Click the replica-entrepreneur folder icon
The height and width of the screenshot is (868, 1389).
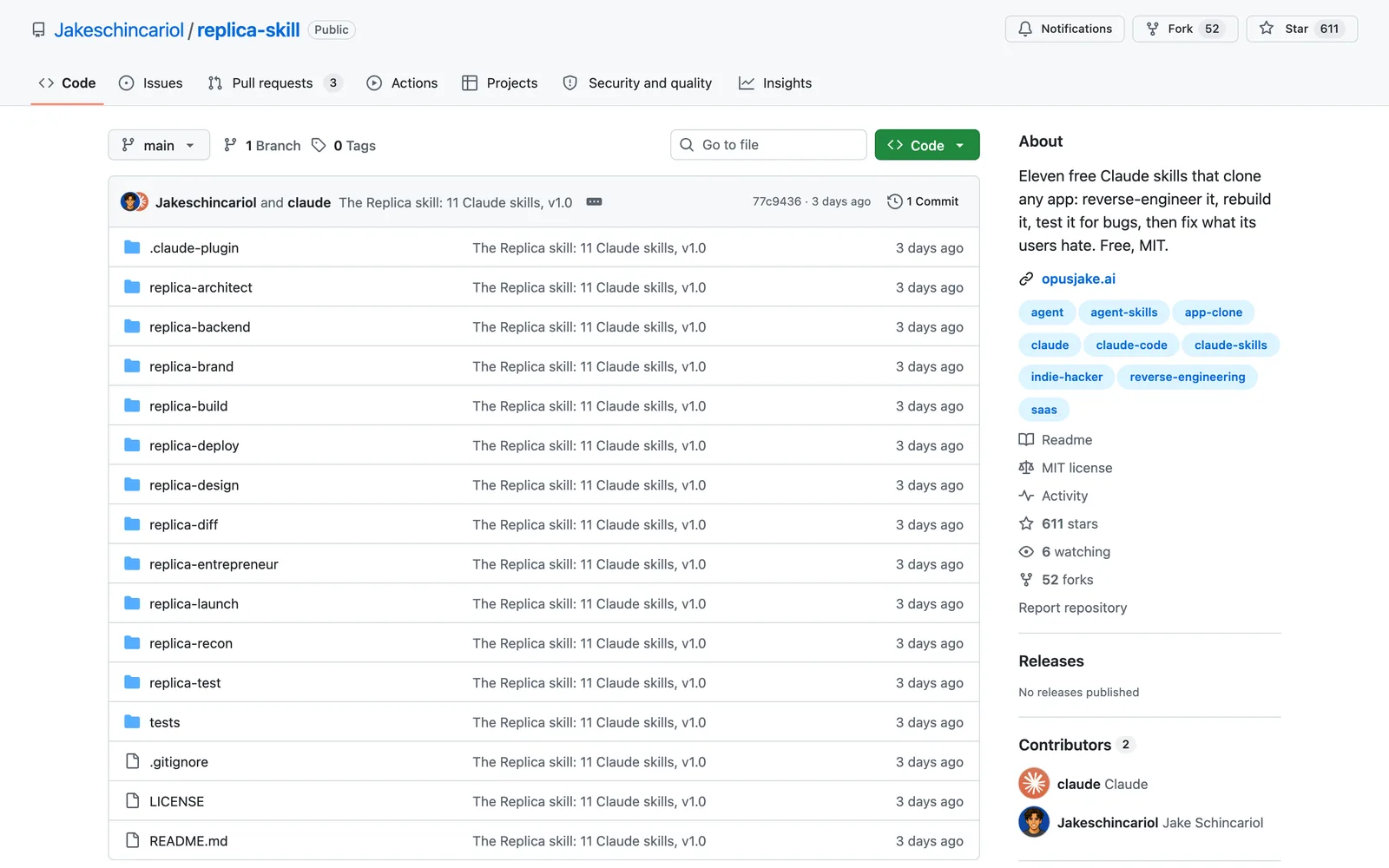point(132,564)
